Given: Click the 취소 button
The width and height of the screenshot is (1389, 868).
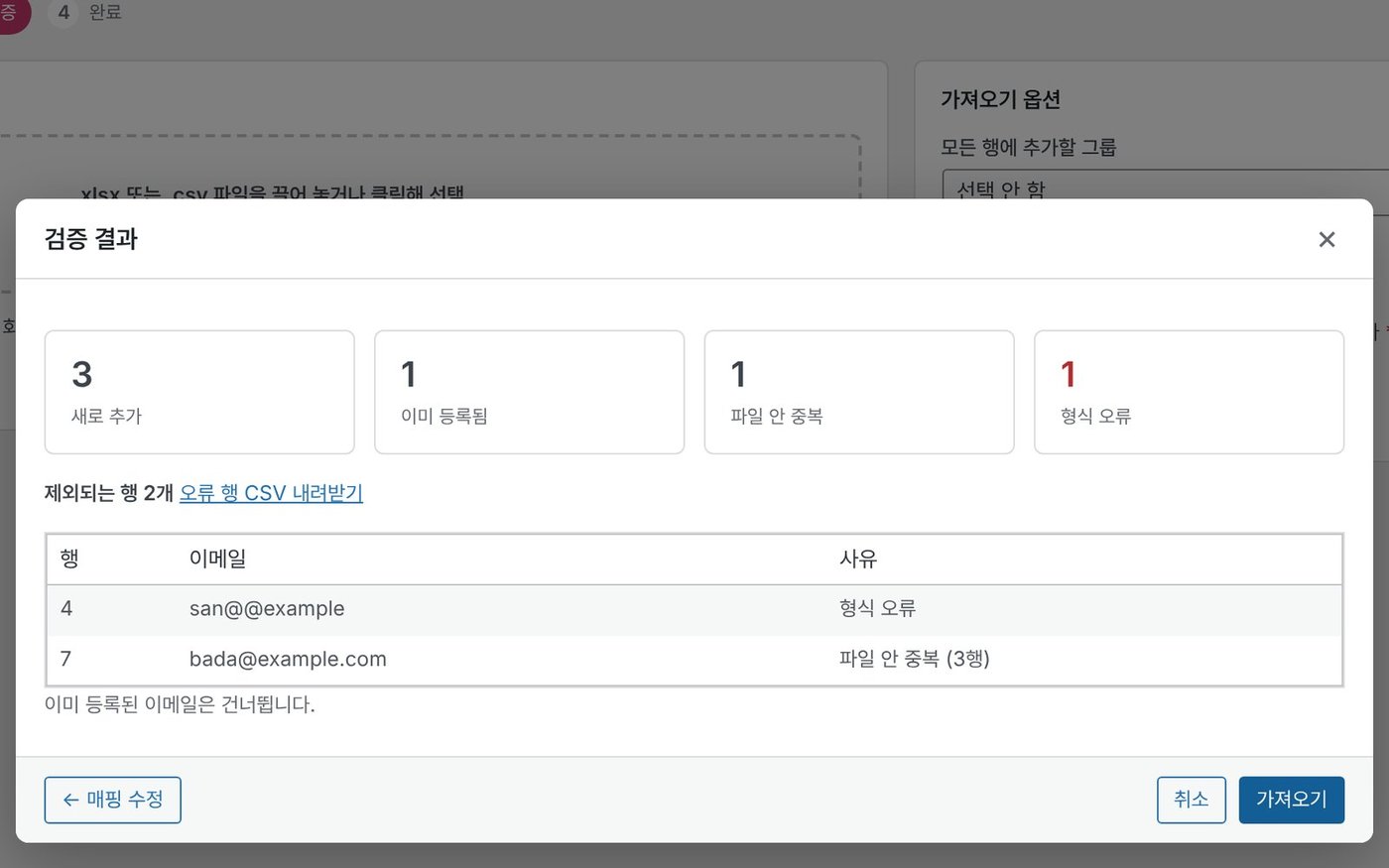Looking at the screenshot, I should tap(1191, 800).
